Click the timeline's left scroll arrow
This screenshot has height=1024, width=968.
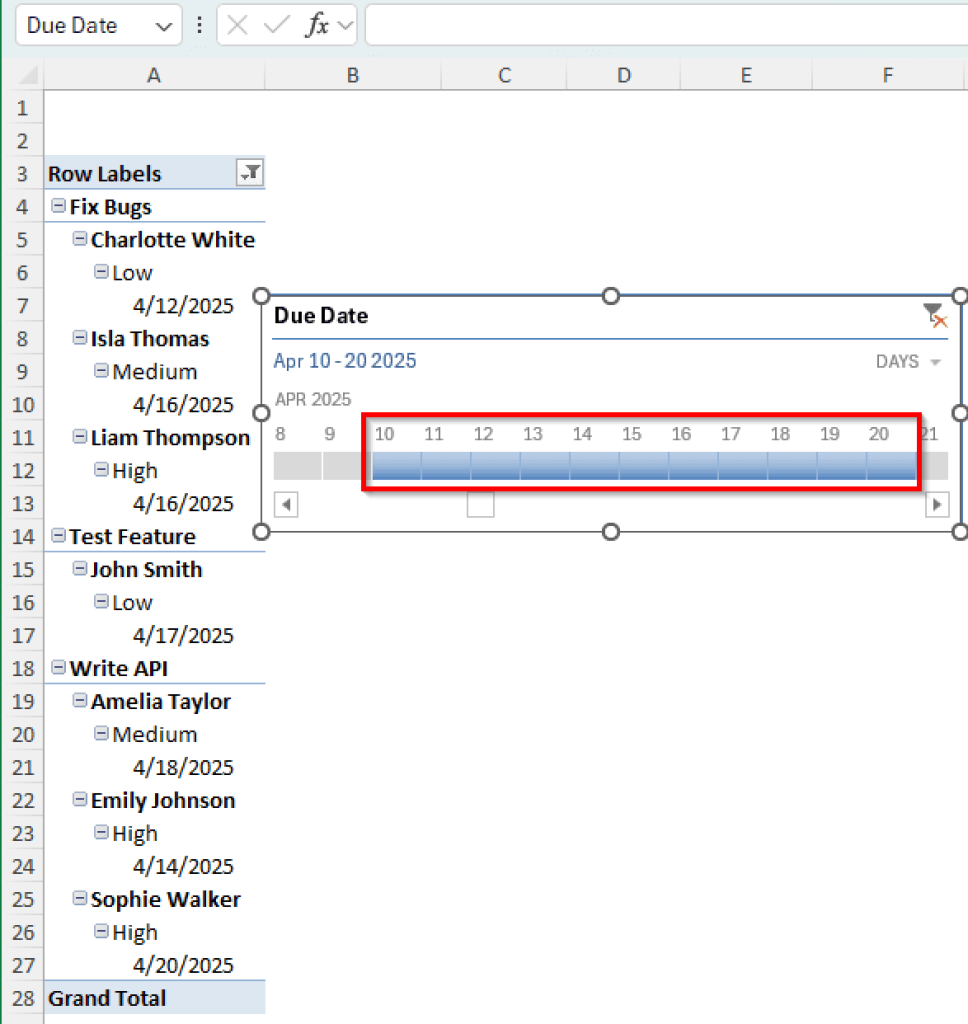(285, 505)
